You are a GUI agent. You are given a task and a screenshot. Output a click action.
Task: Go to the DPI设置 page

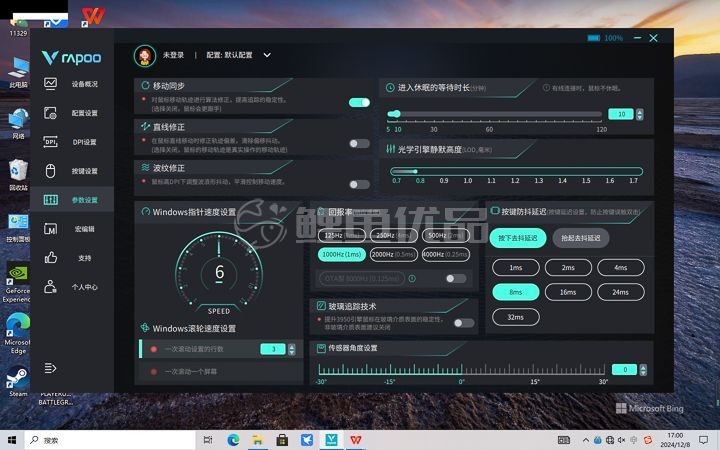(71, 142)
